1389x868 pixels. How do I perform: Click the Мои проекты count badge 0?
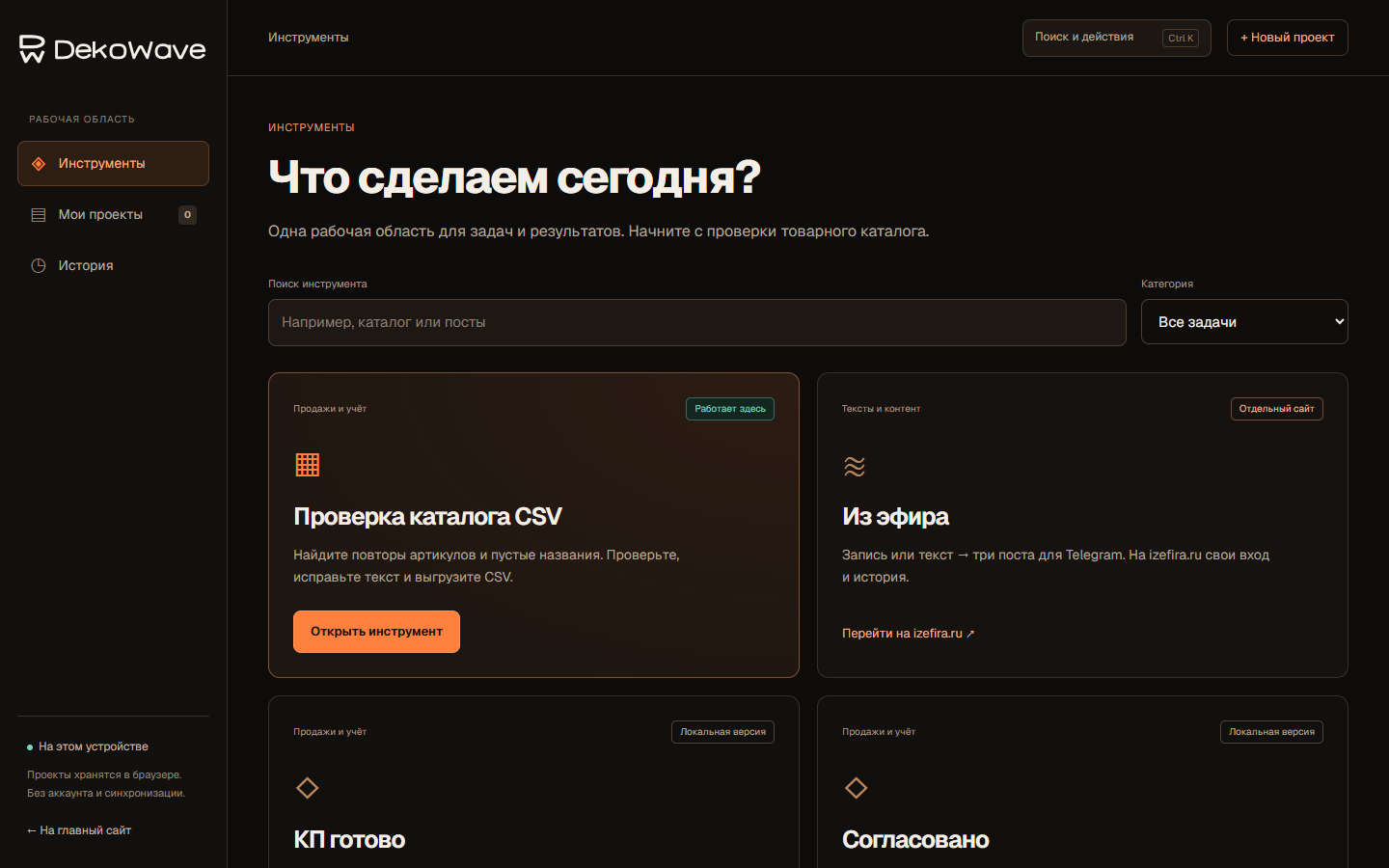pos(187,215)
